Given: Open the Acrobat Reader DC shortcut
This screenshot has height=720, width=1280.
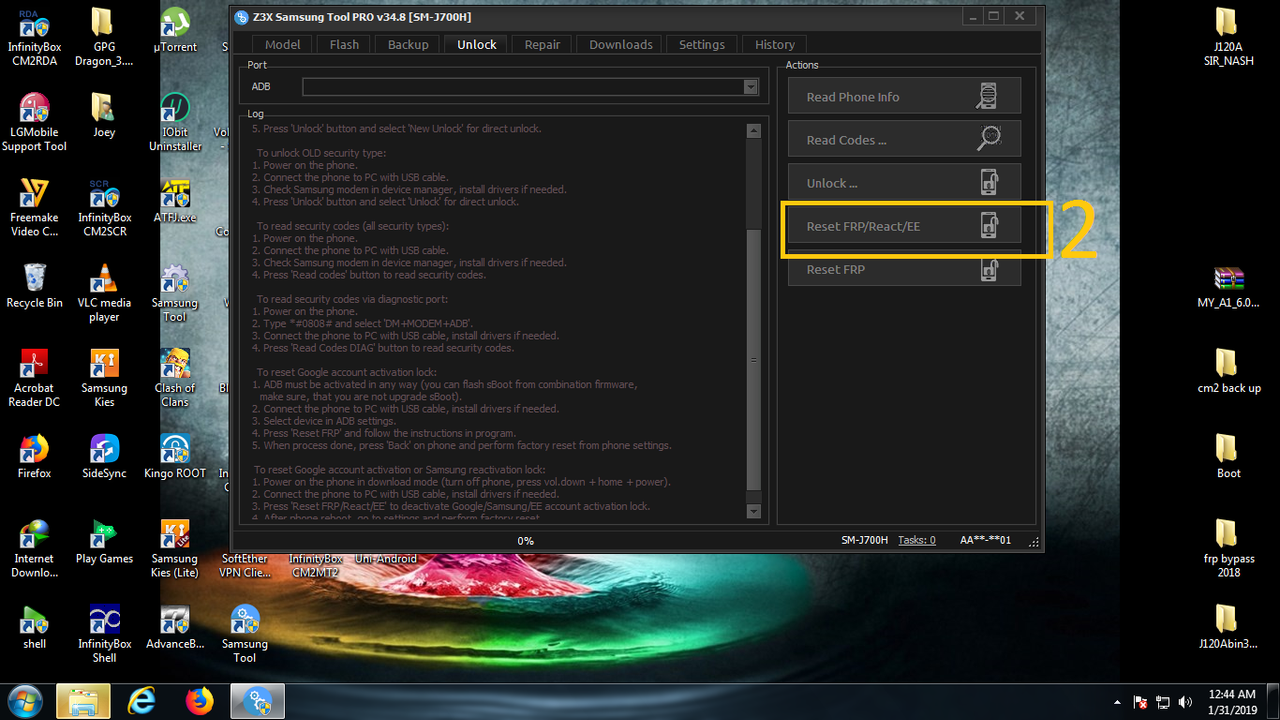Looking at the screenshot, I should coord(34,377).
